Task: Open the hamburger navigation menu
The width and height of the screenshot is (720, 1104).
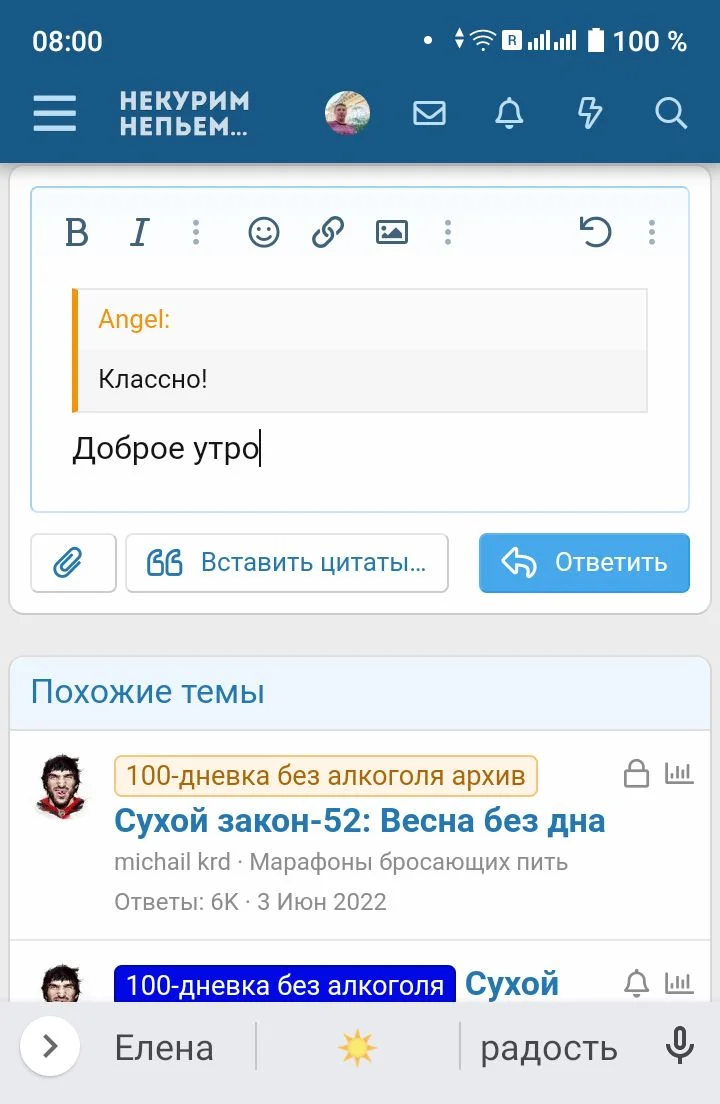Action: [55, 113]
